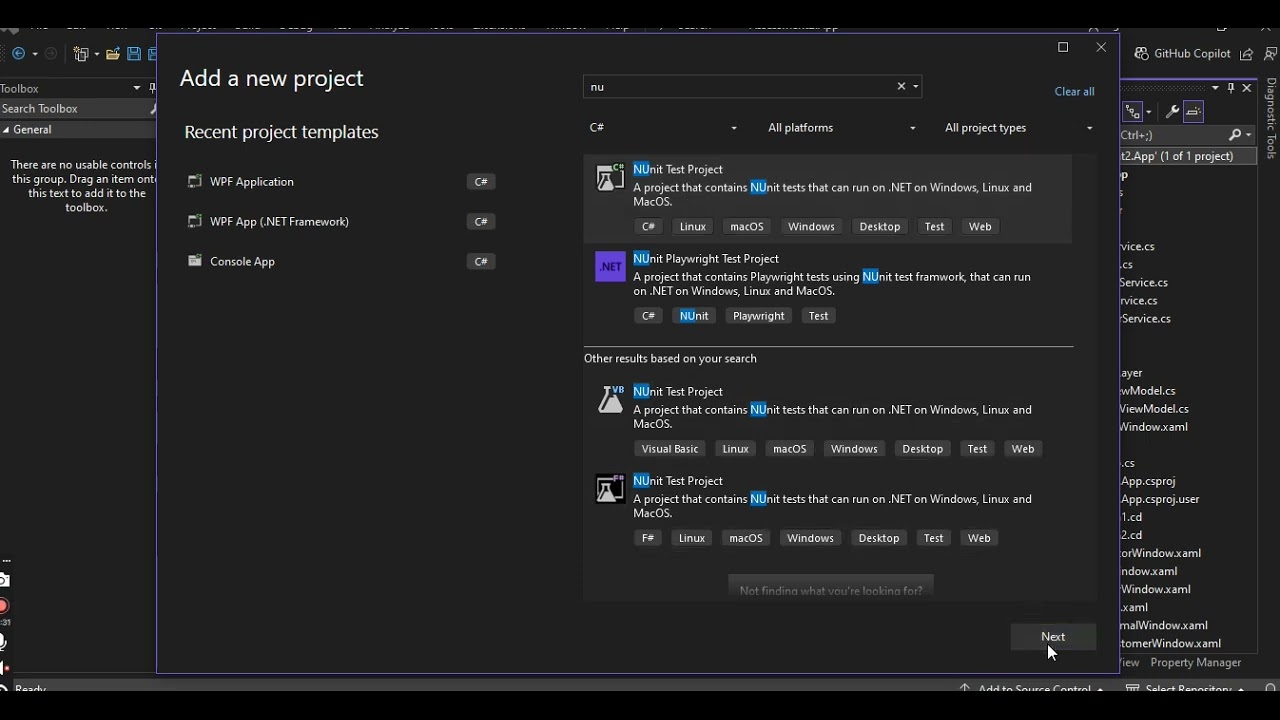Maximize the Add a new project dialog
This screenshot has width=1280, height=720.
click(1063, 47)
